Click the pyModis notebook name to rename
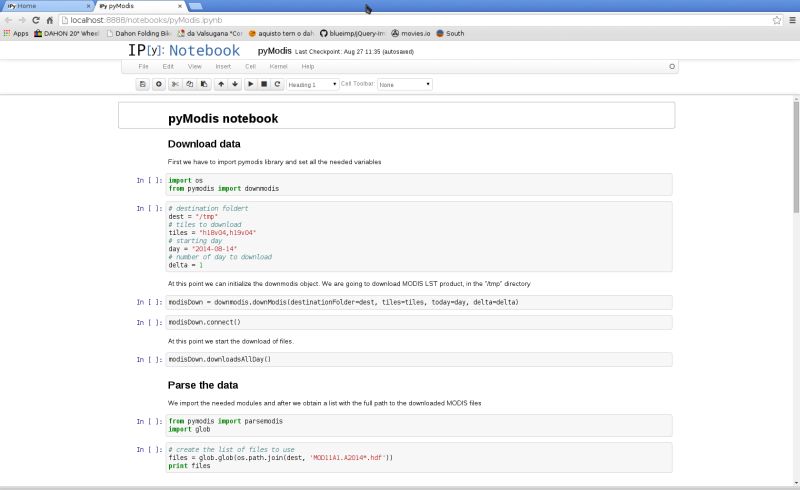Screen dimensions: 800x490 coord(274,51)
